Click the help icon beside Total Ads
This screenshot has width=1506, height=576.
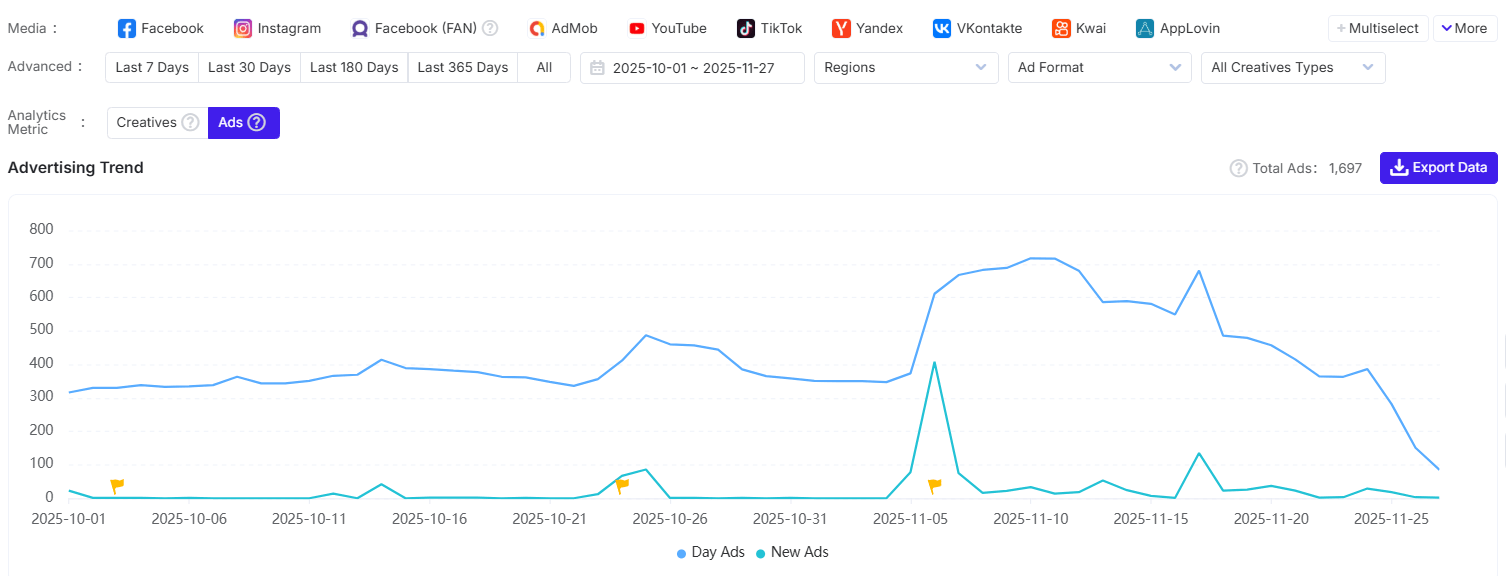[x=1238, y=168]
